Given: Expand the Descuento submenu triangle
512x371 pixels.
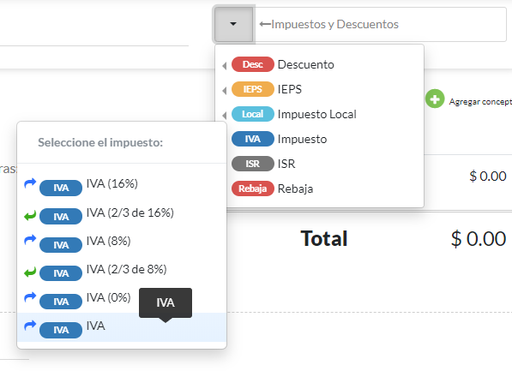Looking at the screenshot, I should [x=225, y=66].
